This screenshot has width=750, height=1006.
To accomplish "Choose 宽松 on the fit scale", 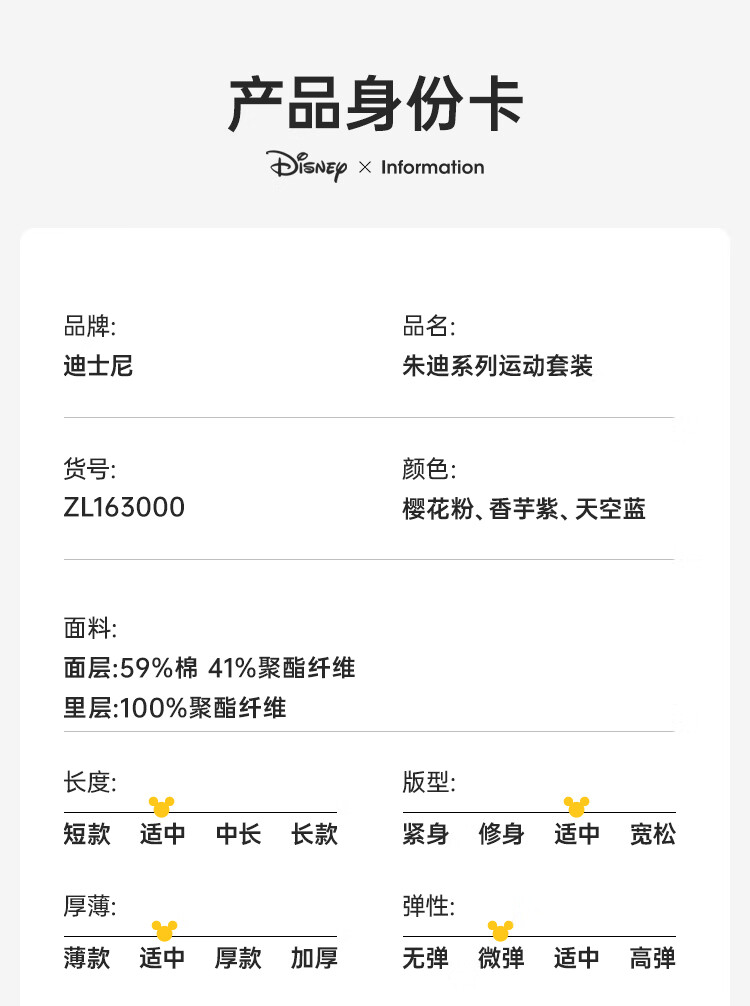I will coord(652,834).
